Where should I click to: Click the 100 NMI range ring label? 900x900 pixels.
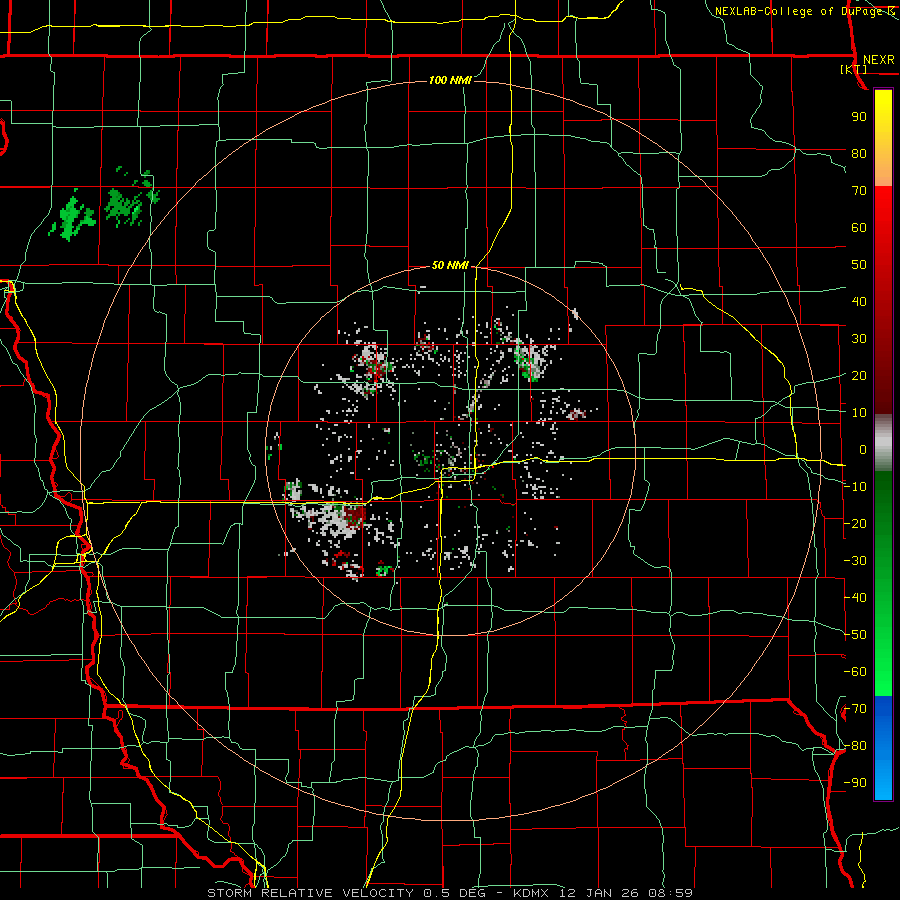click(451, 80)
